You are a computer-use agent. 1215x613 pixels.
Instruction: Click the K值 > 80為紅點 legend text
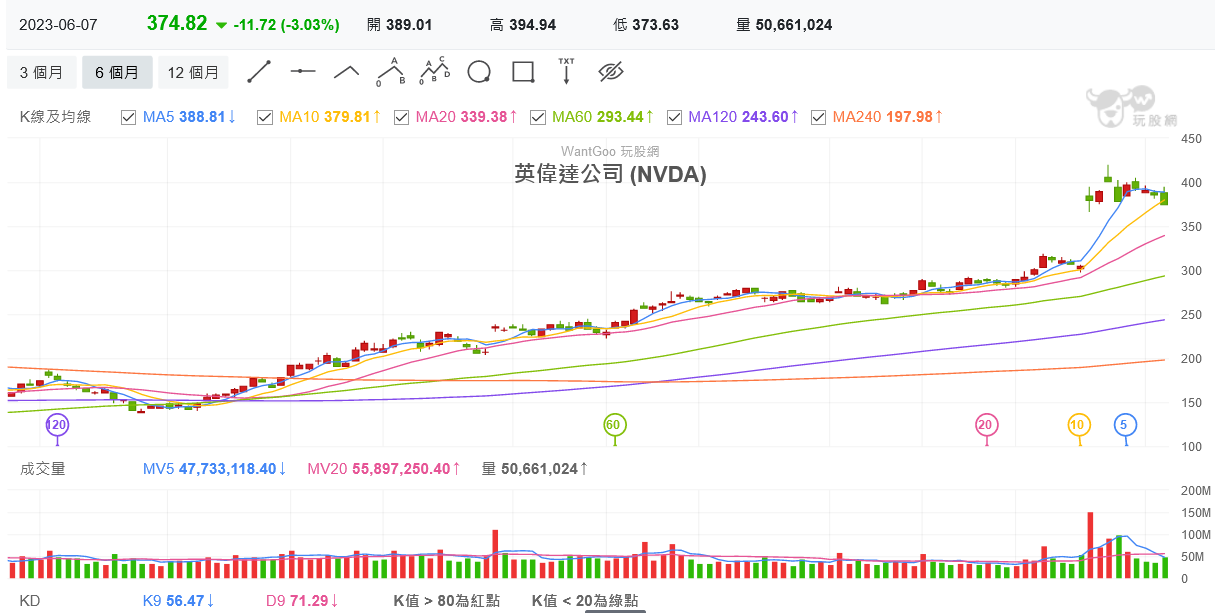click(x=446, y=601)
